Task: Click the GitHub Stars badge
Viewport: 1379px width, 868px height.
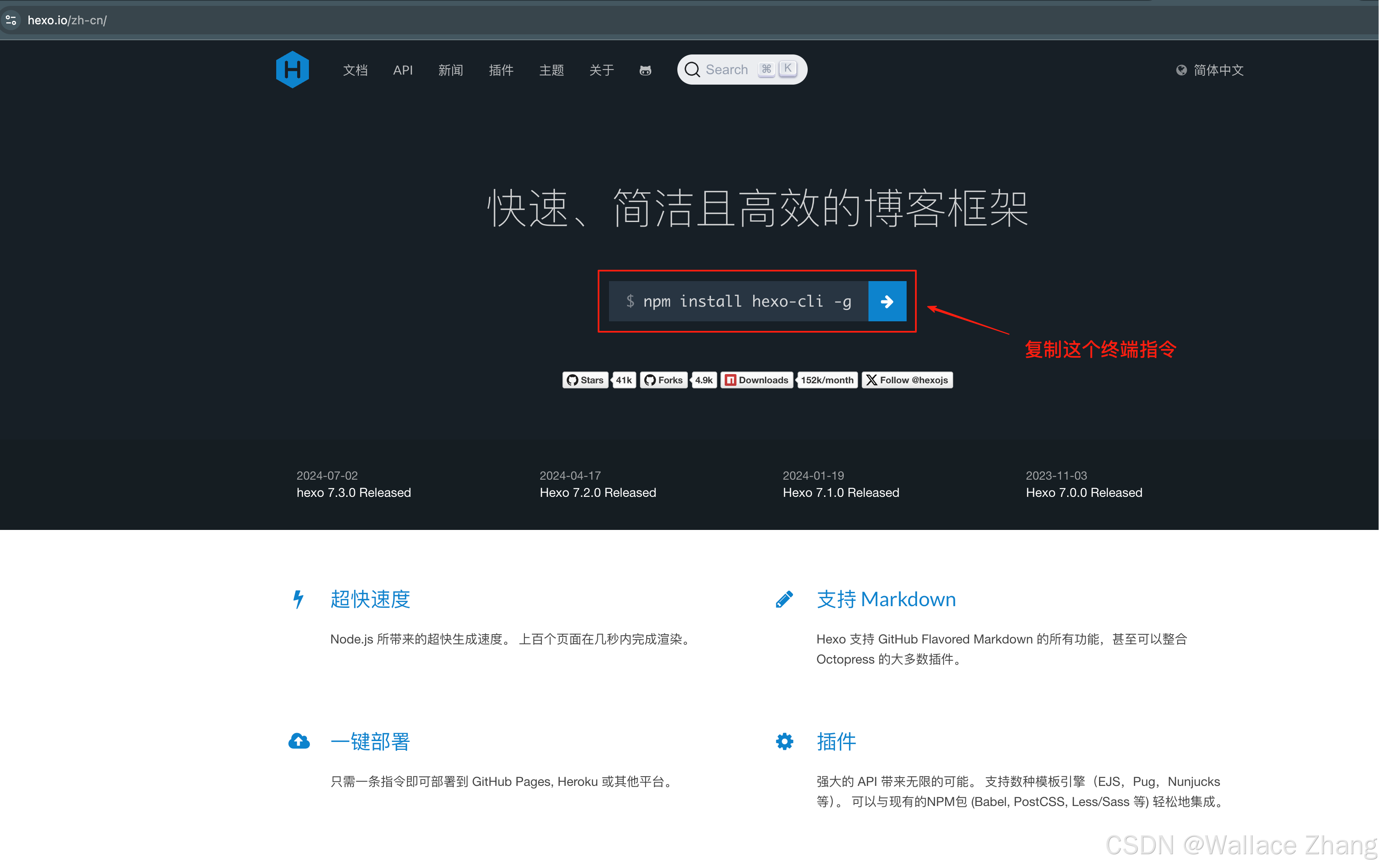Action: coord(585,380)
